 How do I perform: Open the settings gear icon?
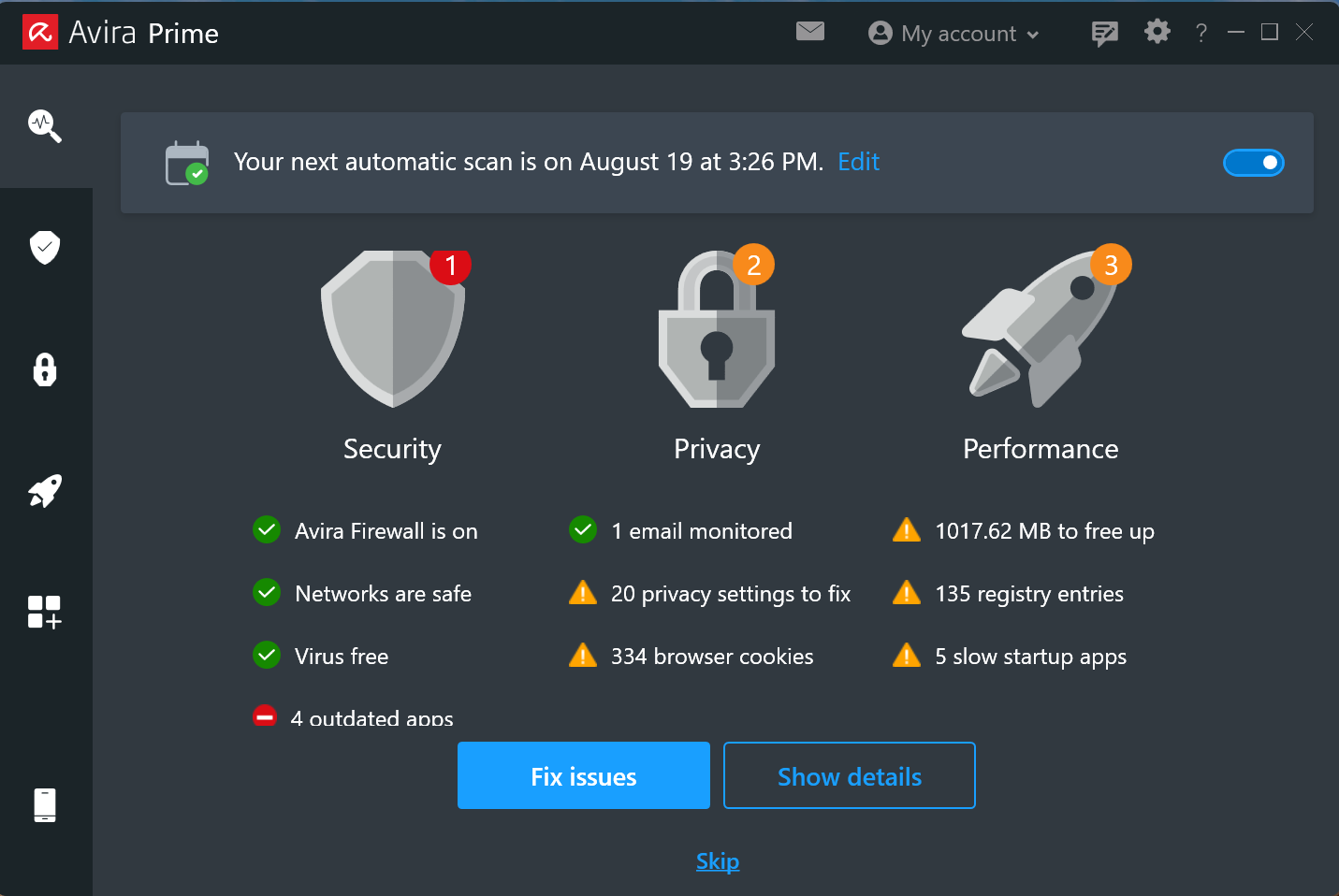[1157, 32]
